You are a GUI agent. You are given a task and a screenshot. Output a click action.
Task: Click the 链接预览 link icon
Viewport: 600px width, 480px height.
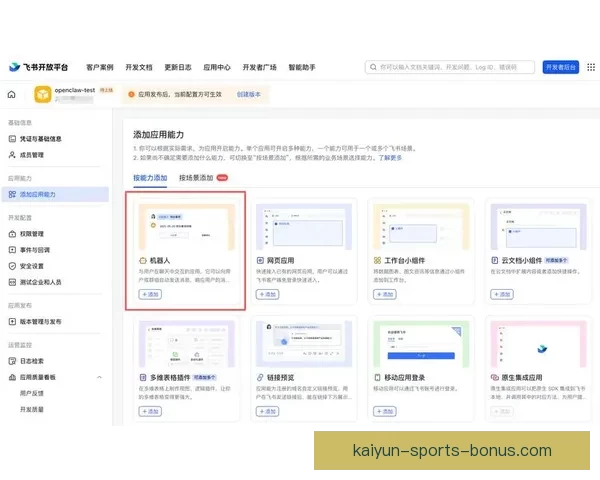[260, 377]
